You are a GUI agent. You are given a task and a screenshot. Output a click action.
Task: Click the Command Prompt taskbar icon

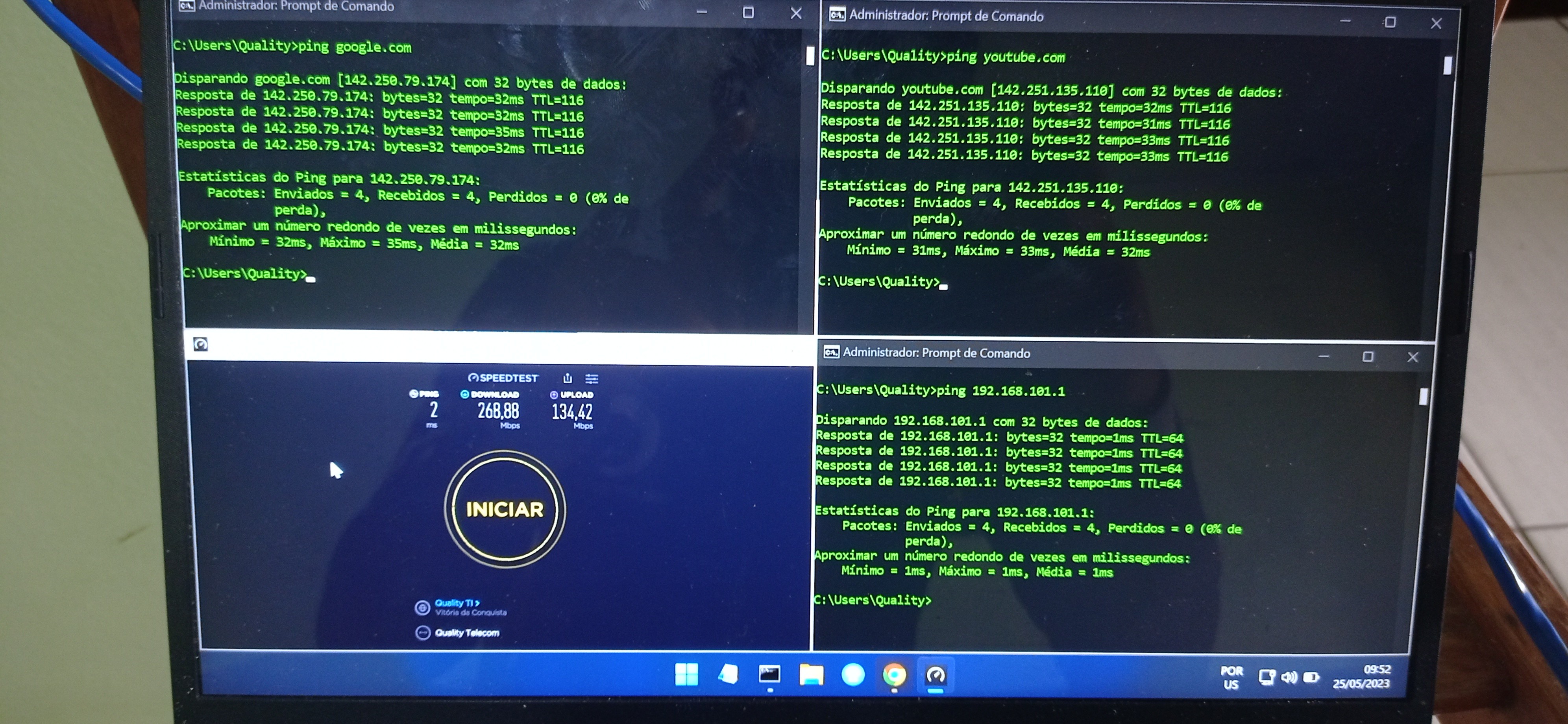[769, 674]
